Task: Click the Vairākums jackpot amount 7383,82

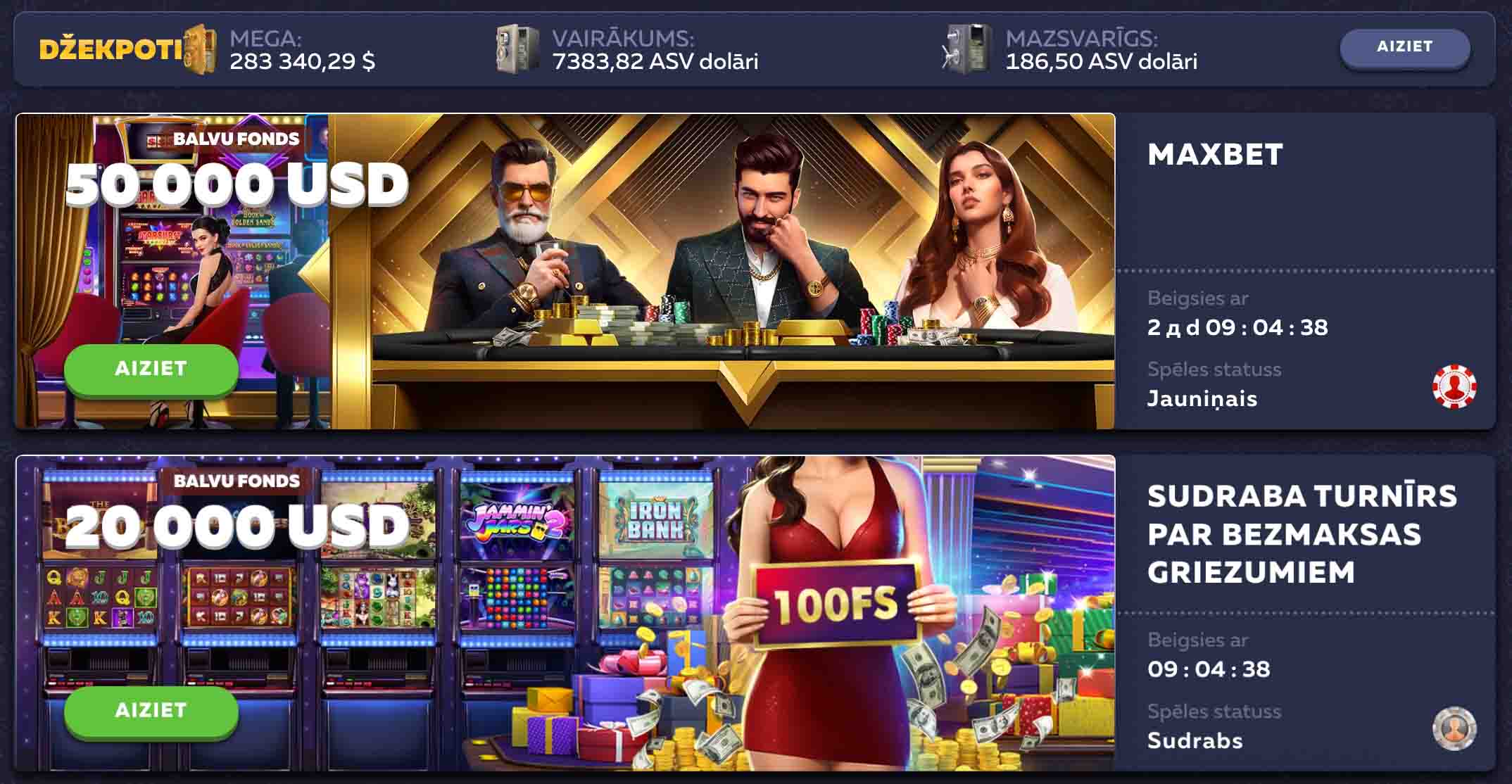Action: click(655, 62)
